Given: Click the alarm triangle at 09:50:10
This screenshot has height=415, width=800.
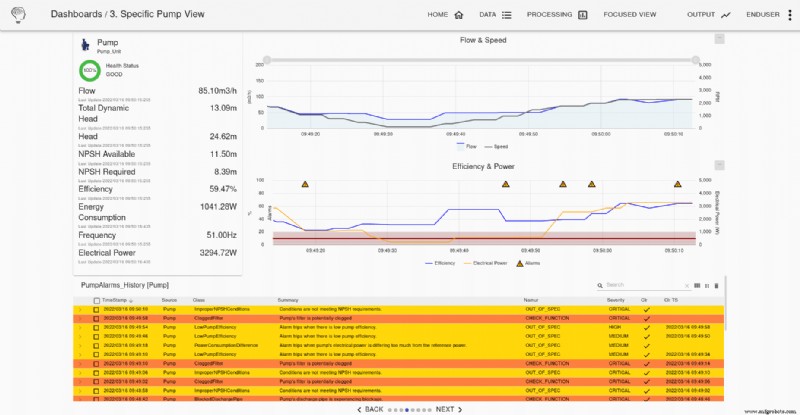Looking at the screenshot, I should tap(678, 184).
